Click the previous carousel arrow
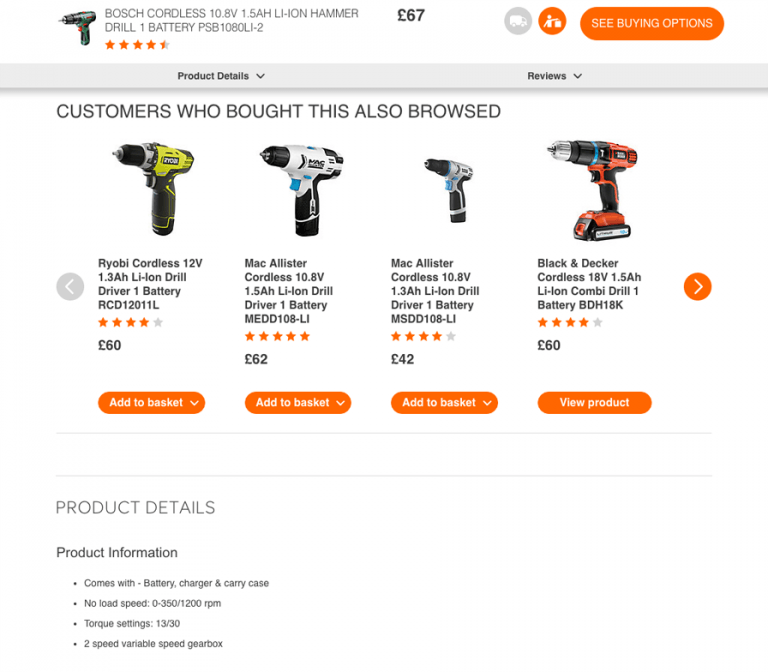Screen dimensions: 768x672 (70, 287)
